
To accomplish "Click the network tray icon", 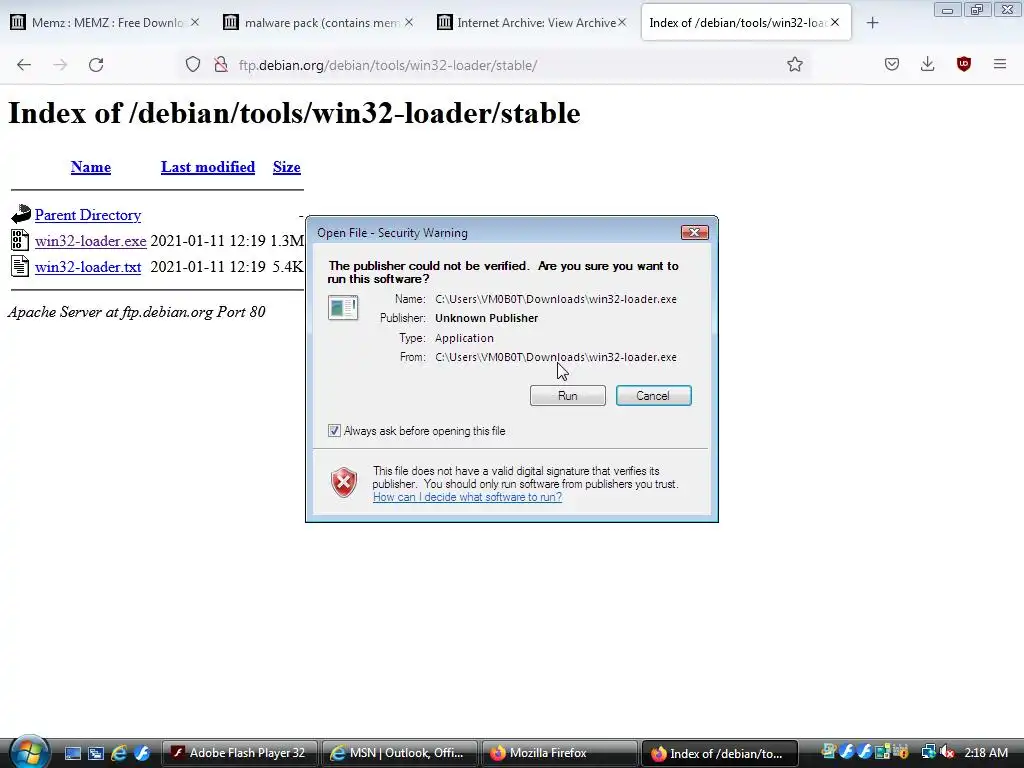I will [928, 752].
